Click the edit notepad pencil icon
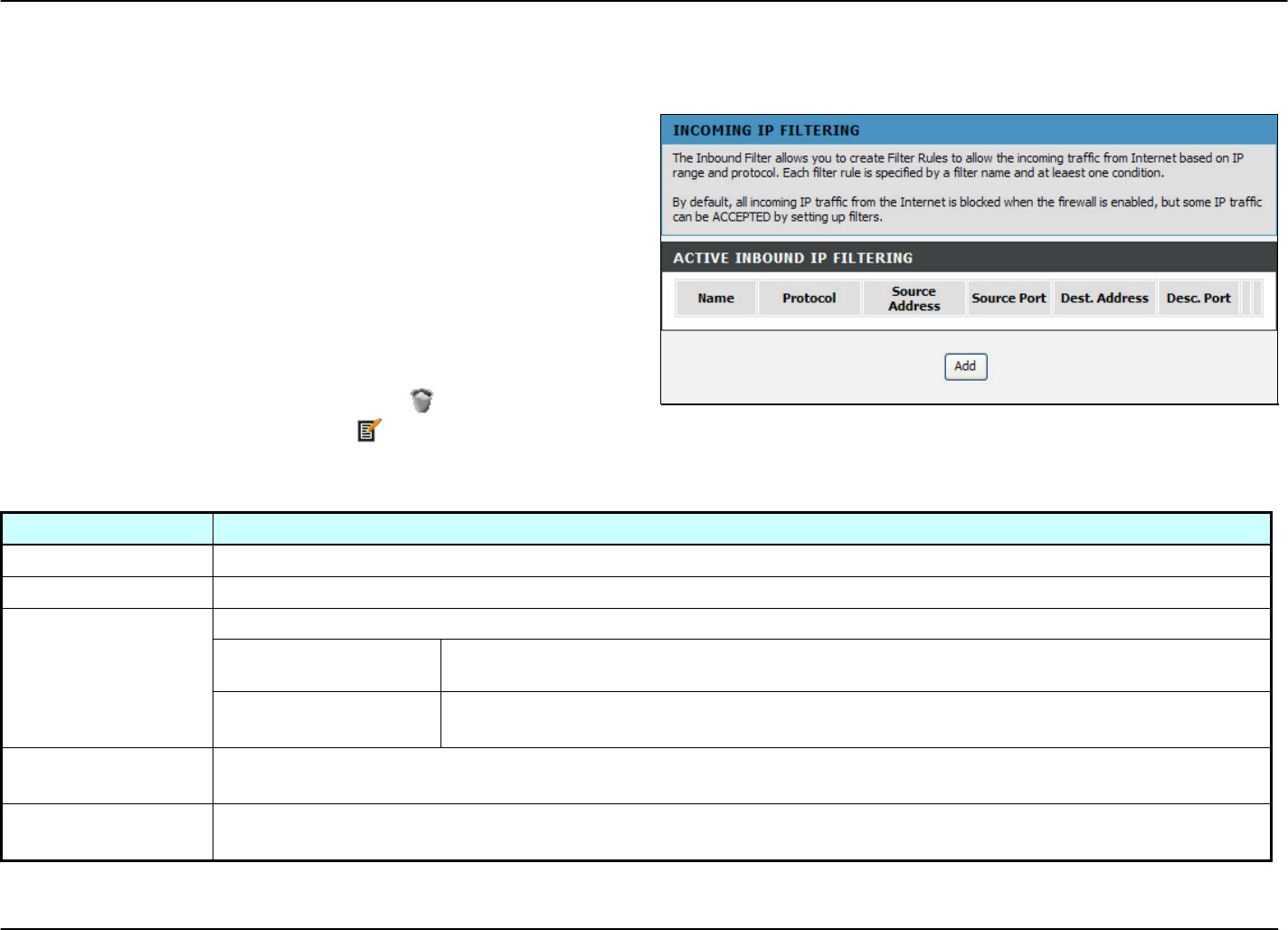1288x930 pixels. click(x=369, y=430)
